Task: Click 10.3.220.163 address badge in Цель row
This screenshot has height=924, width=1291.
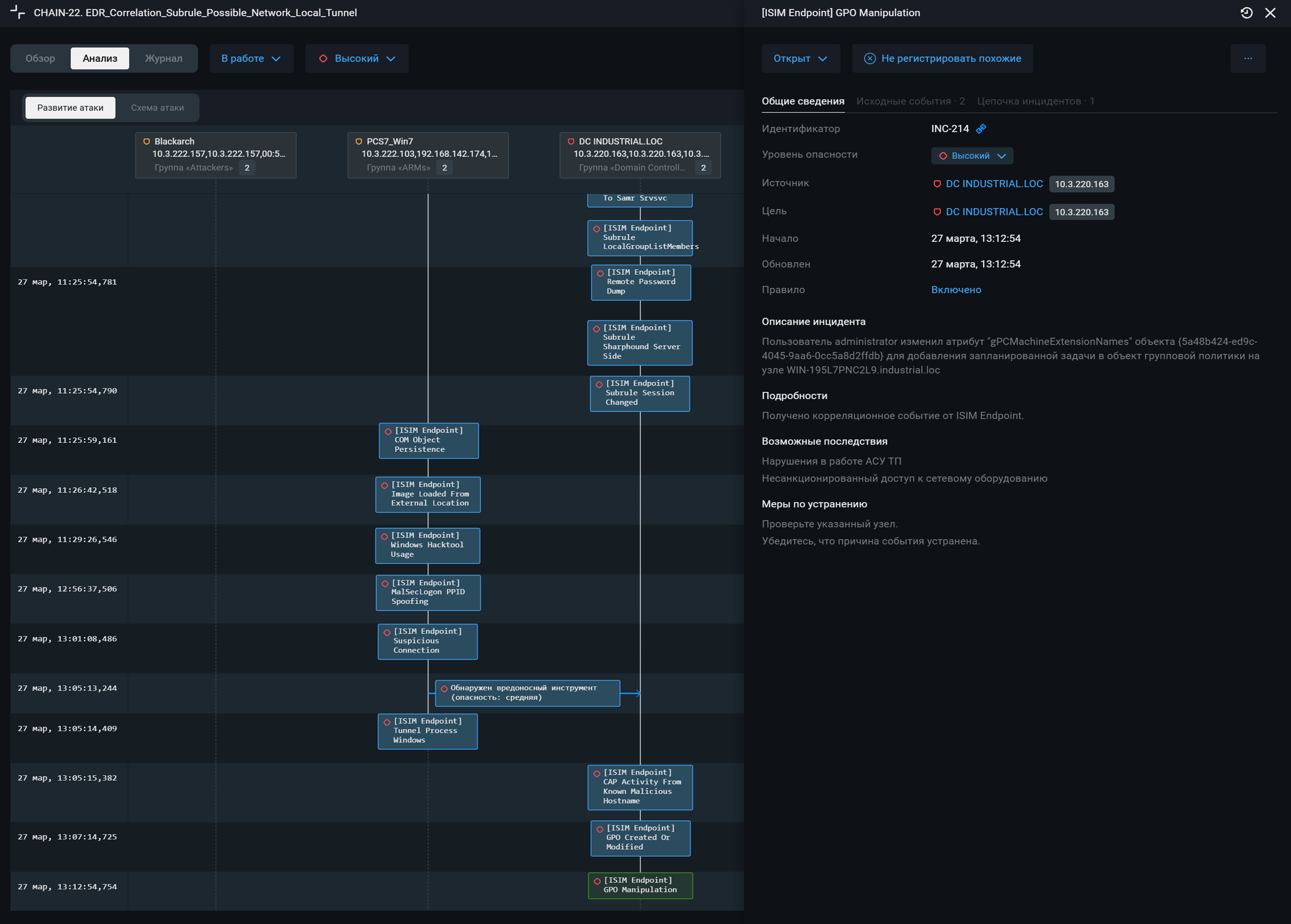Action: point(1081,212)
